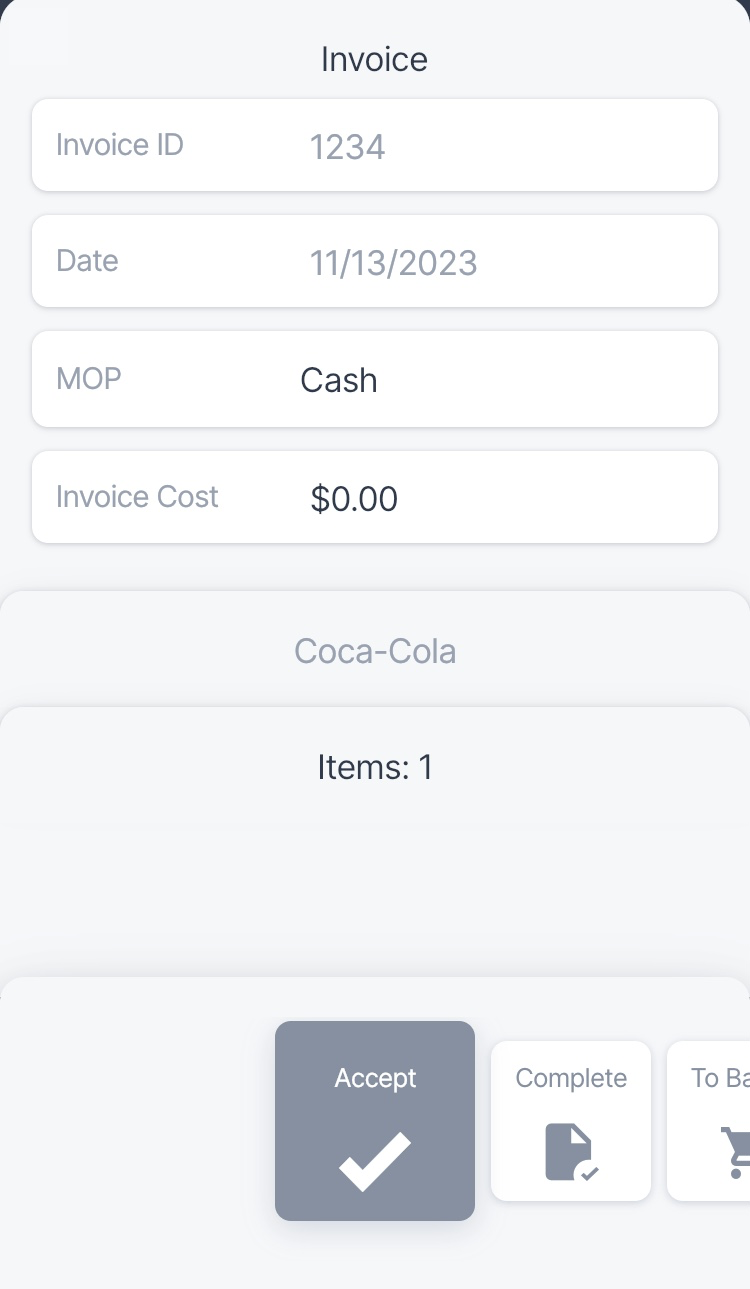Click the Invoice ID label

tap(120, 145)
